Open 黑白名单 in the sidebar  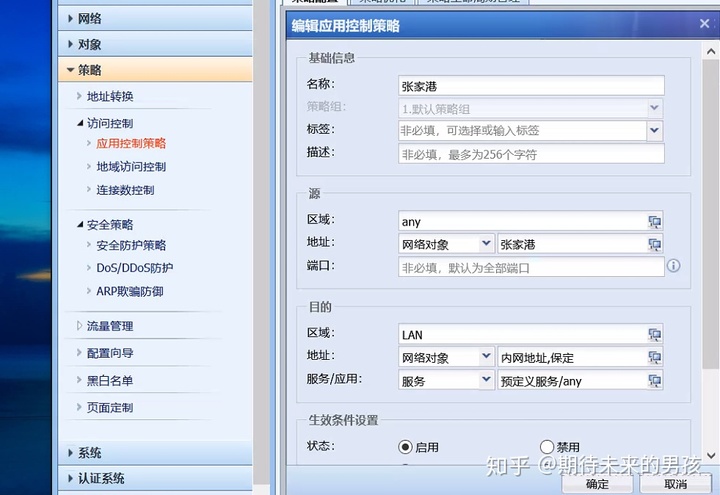click(110, 381)
